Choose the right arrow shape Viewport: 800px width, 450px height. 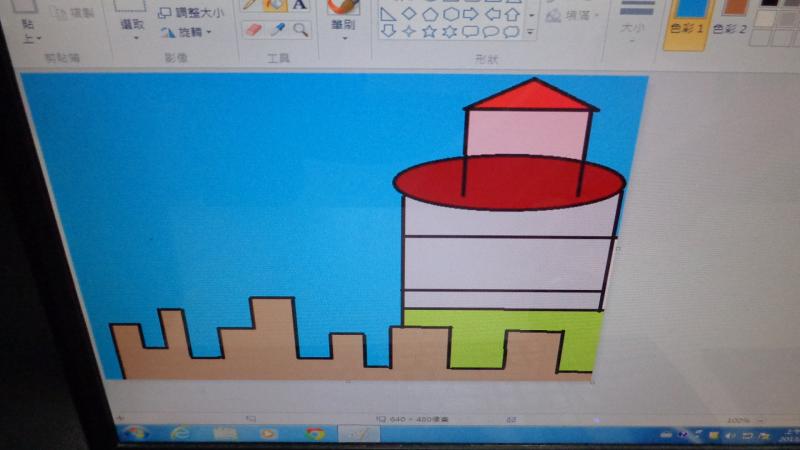pyautogui.click(x=471, y=14)
